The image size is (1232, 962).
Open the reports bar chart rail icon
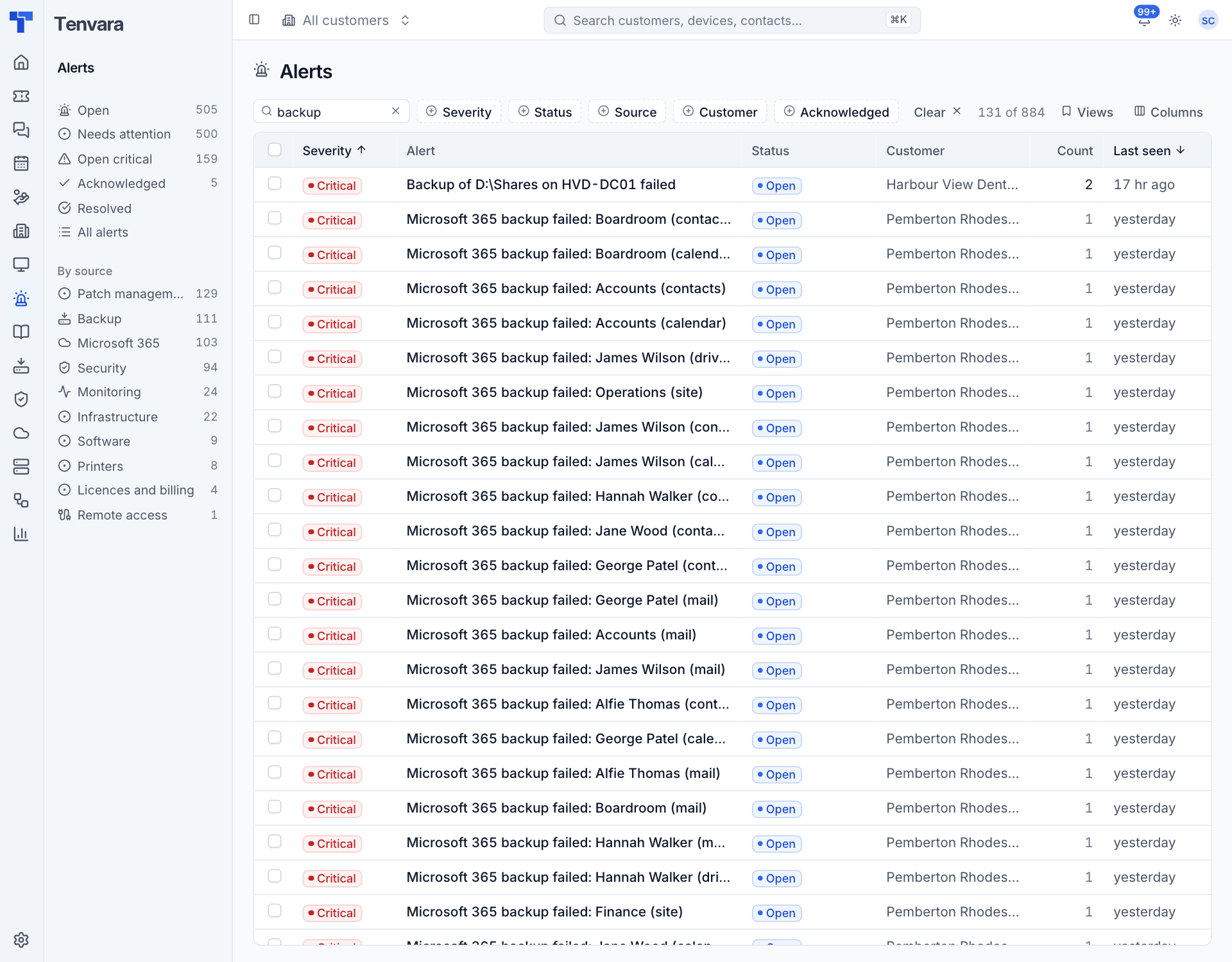pos(21,534)
